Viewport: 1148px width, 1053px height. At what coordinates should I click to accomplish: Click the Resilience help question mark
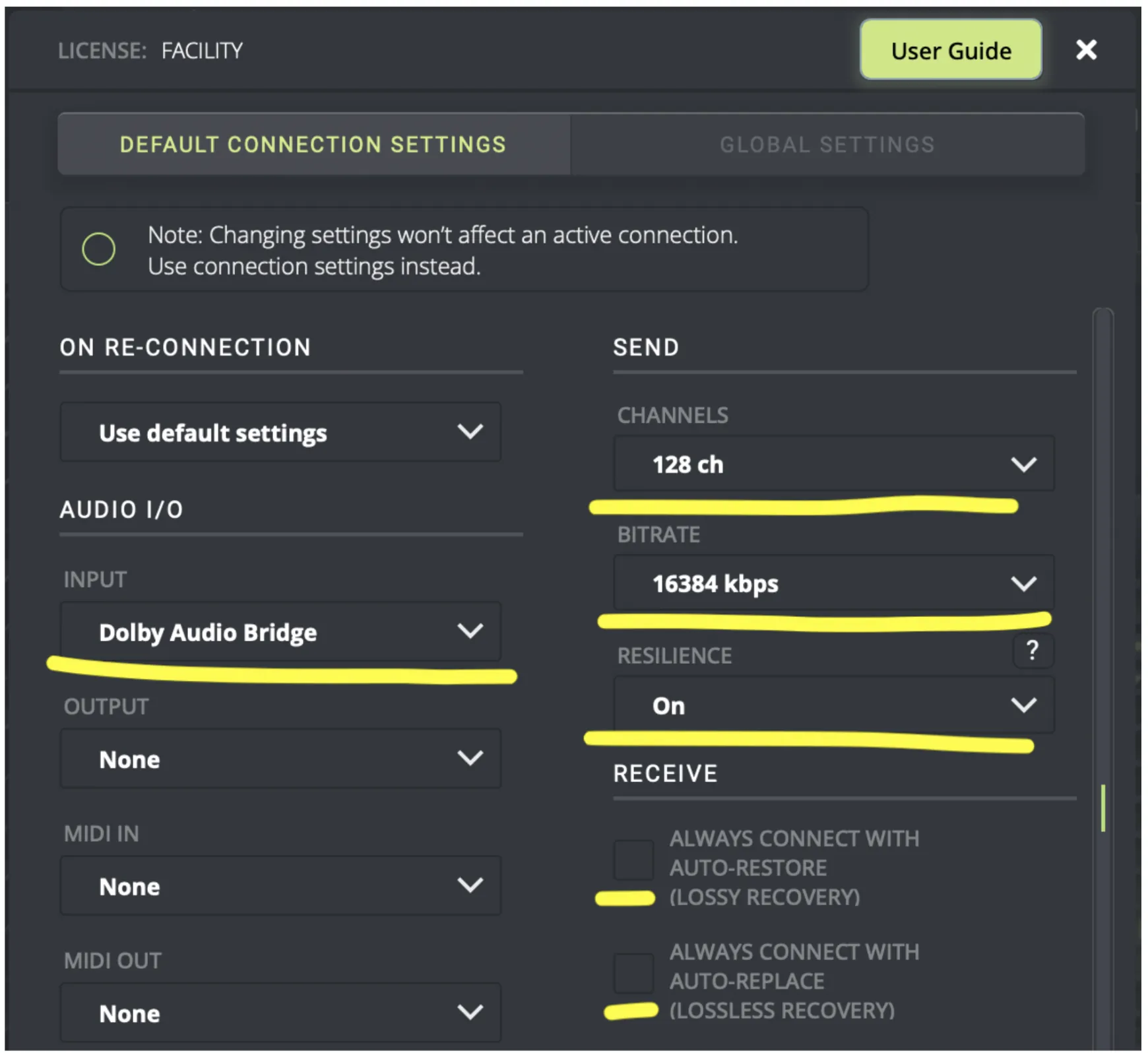point(1033,651)
